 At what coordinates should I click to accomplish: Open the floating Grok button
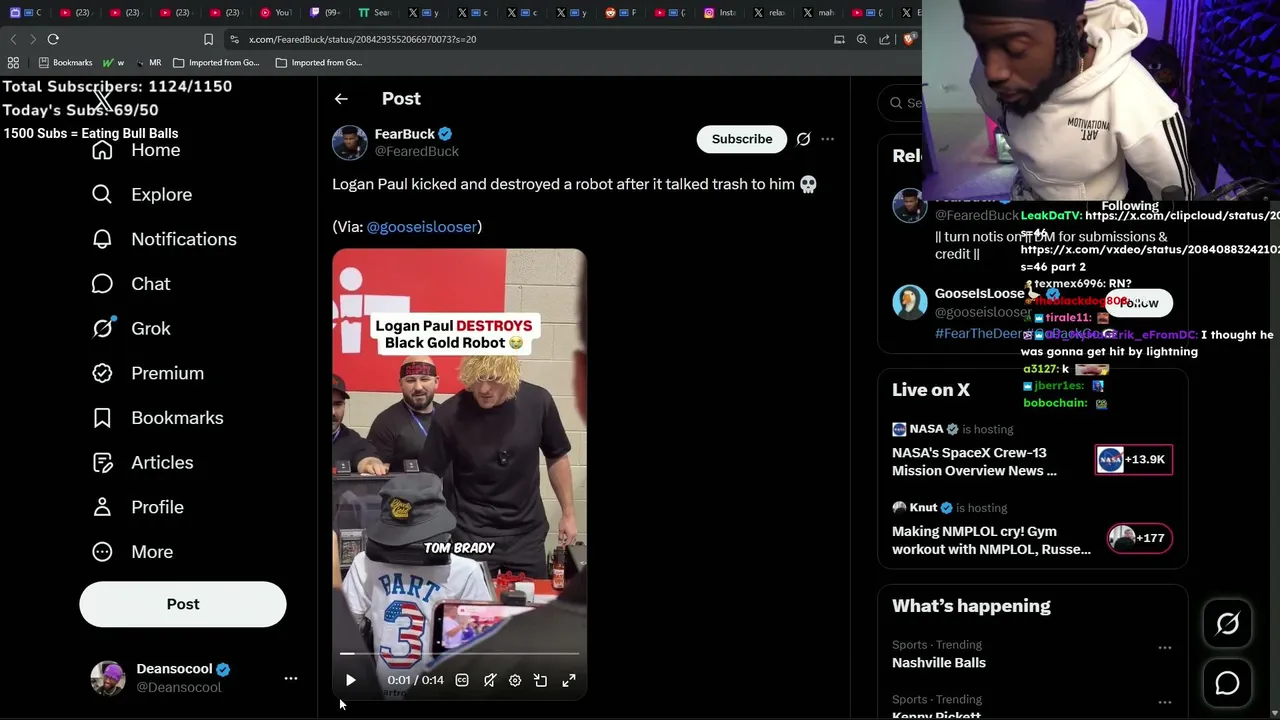point(1227,624)
